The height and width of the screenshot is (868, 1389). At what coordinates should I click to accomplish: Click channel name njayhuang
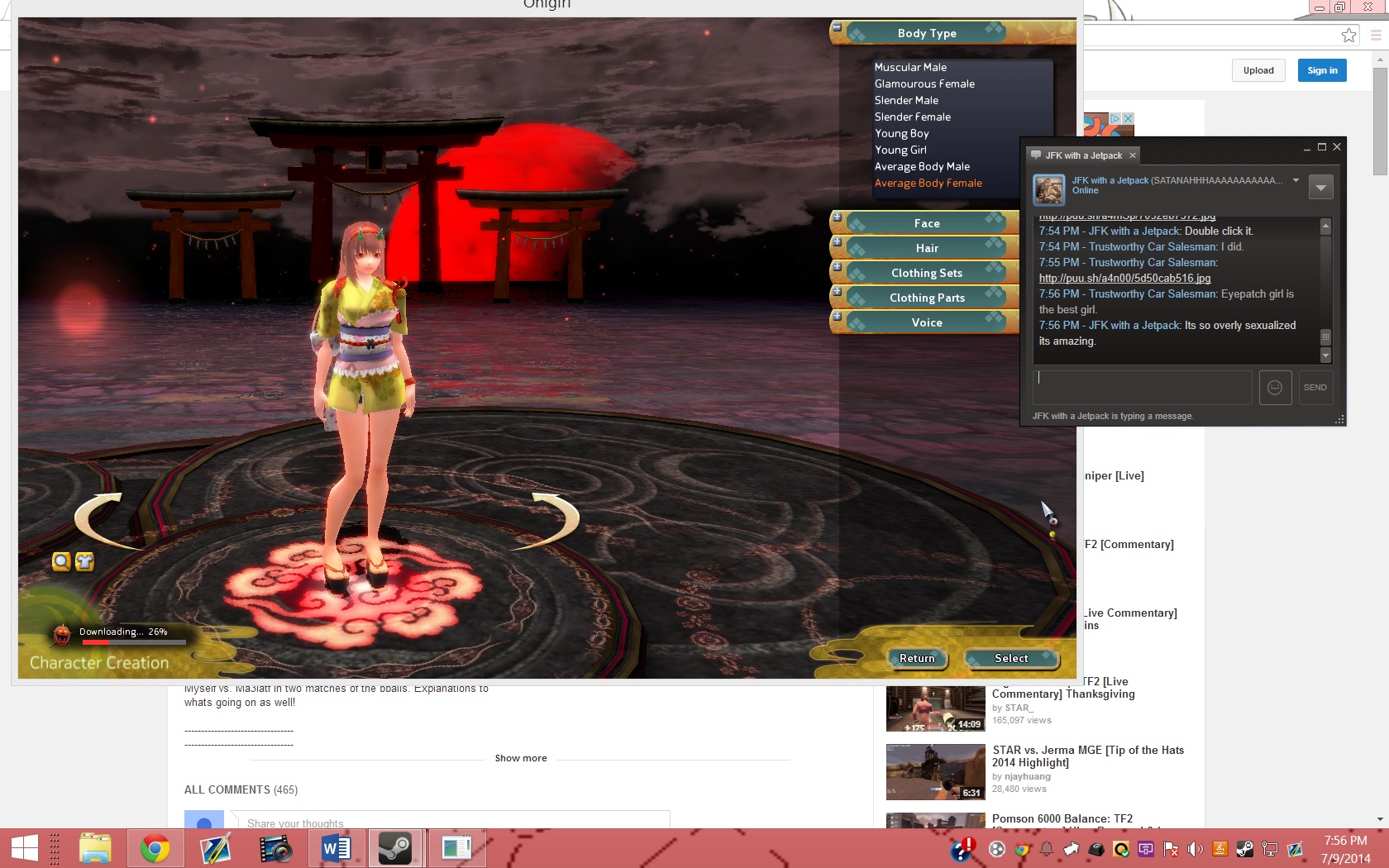click(x=1028, y=776)
